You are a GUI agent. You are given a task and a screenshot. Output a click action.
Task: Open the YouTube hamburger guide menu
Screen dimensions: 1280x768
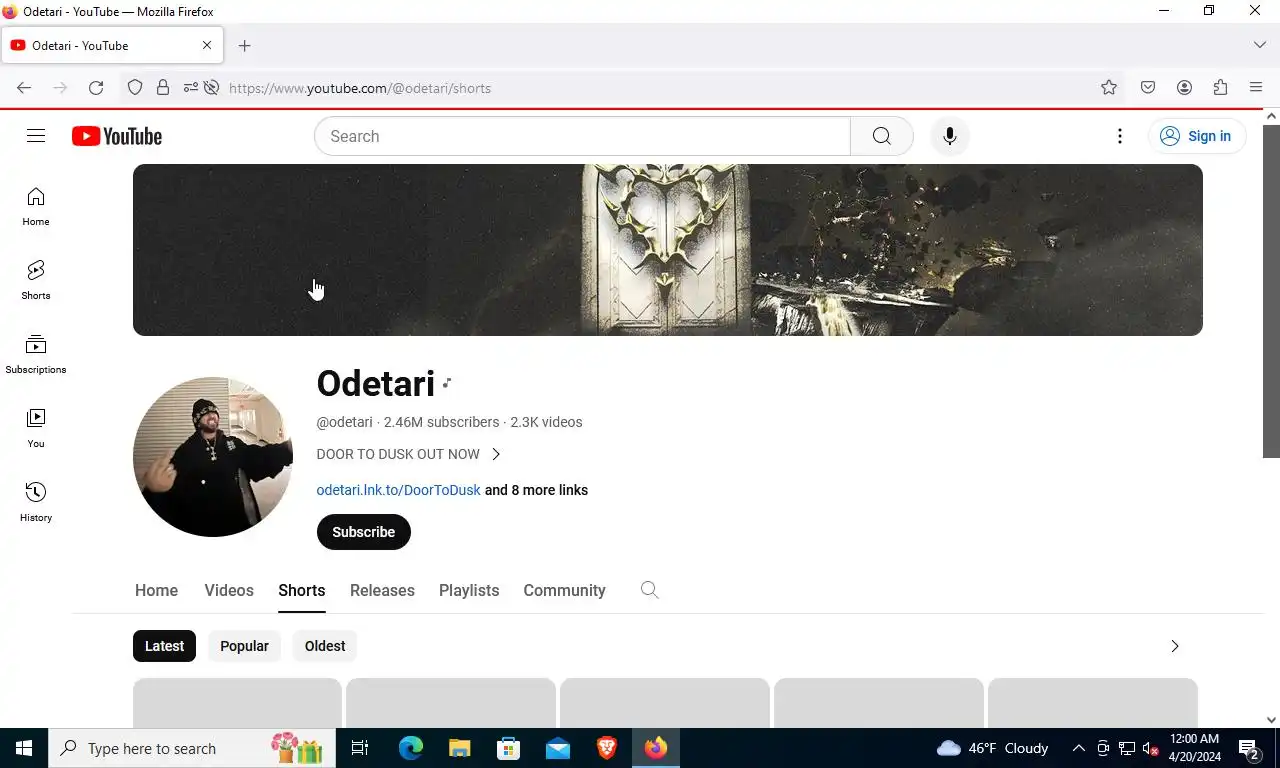[x=36, y=136]
